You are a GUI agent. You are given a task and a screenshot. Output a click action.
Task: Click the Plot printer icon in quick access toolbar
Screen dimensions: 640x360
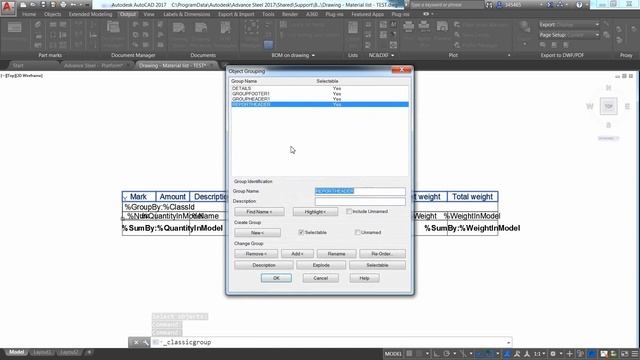pos(63,5)
